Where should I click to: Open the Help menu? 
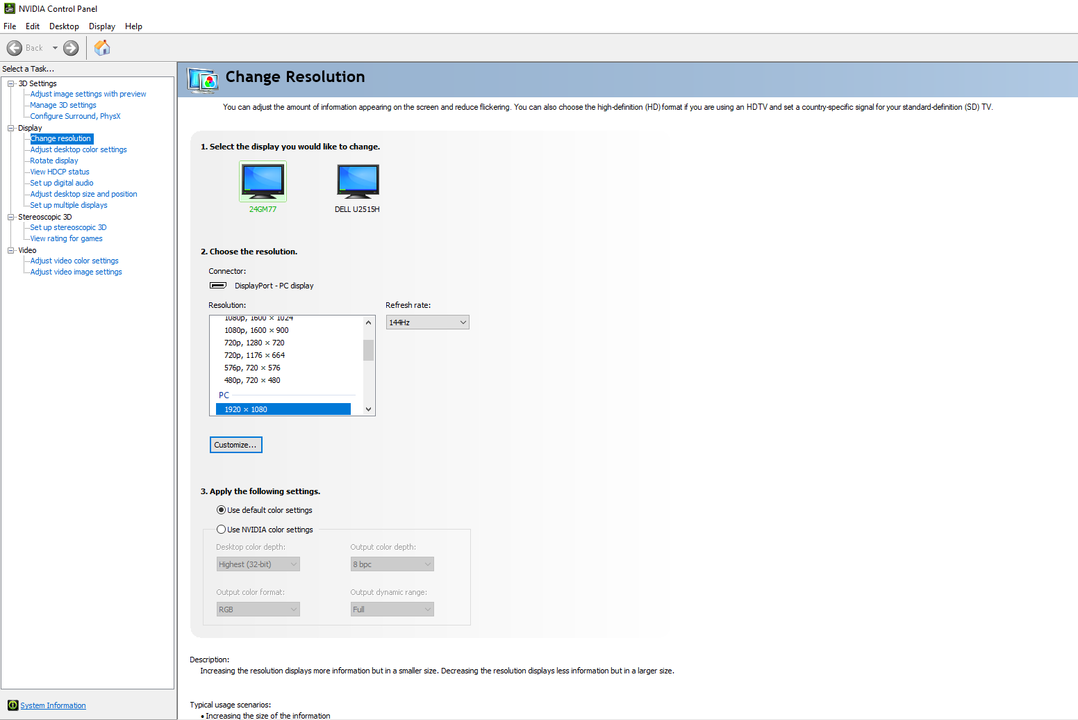coord(133,26)
